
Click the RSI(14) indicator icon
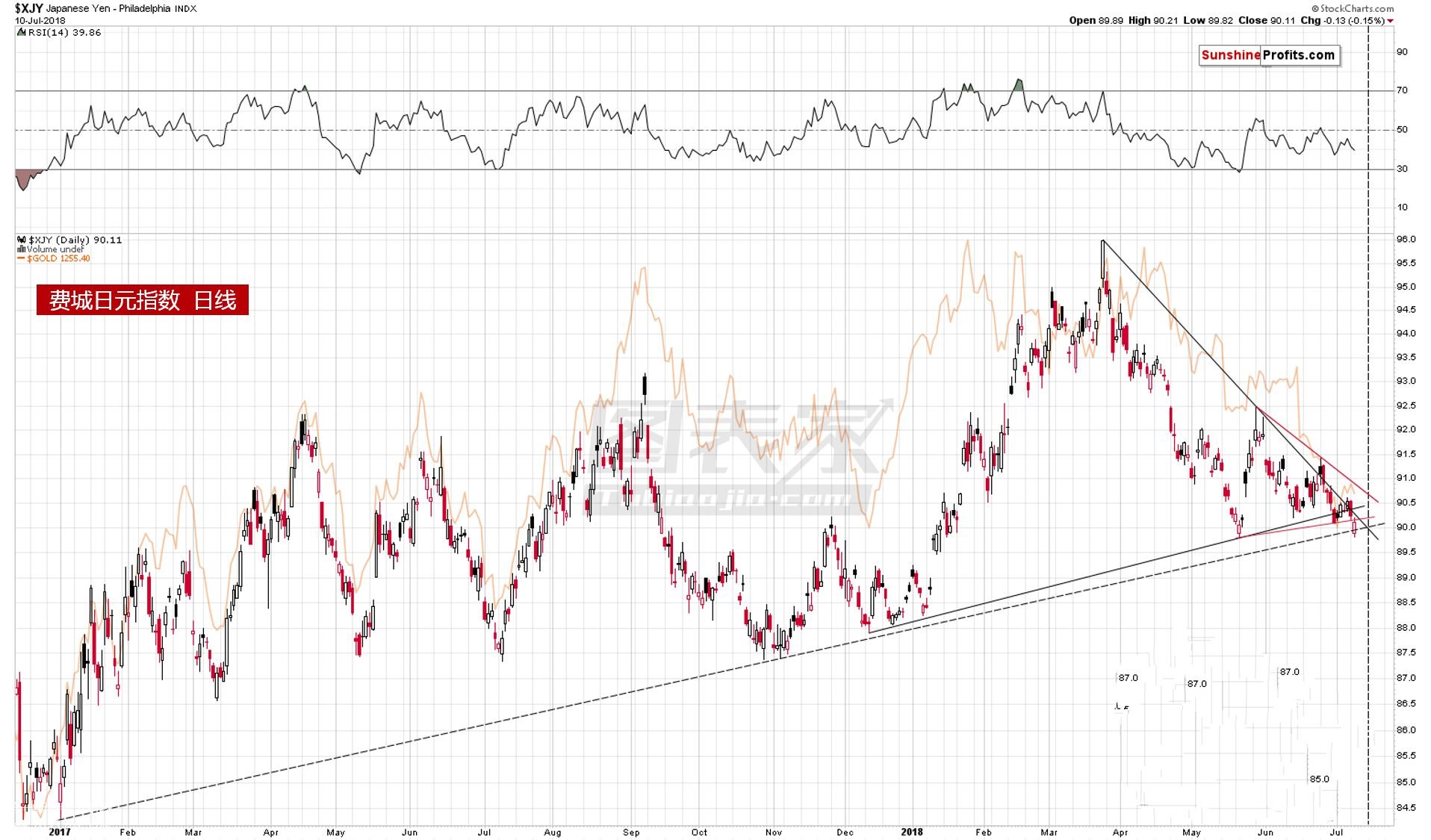tap(21, 33)
